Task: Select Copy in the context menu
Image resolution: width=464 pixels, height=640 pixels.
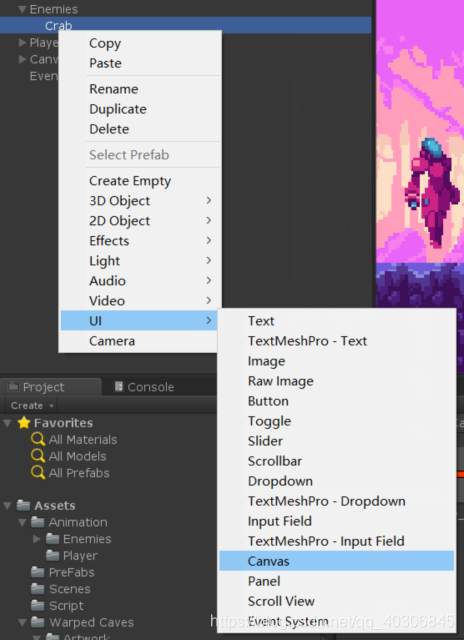Action: 140,43
